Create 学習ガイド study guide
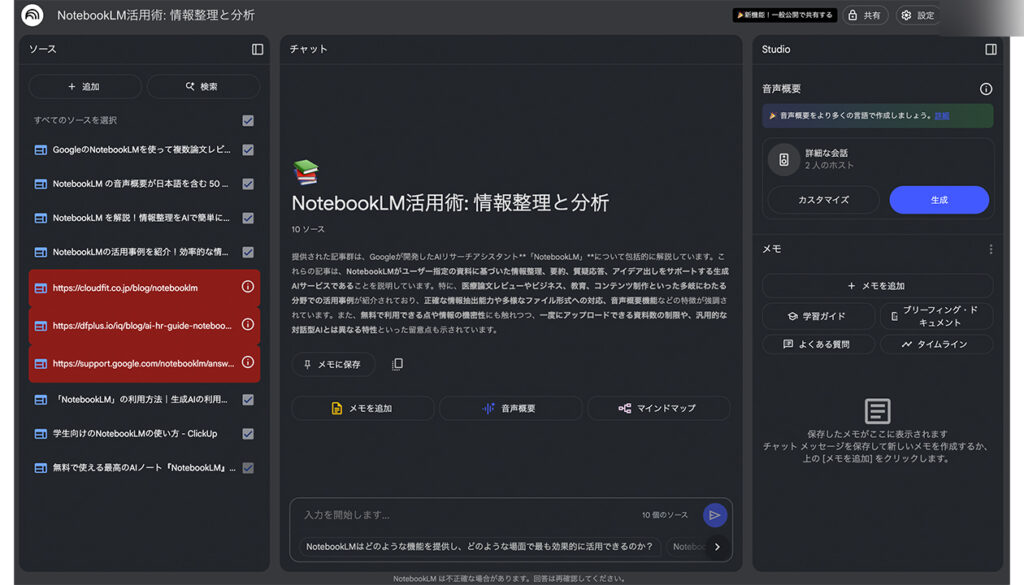 pyautogui.click(x=818, y=316)
